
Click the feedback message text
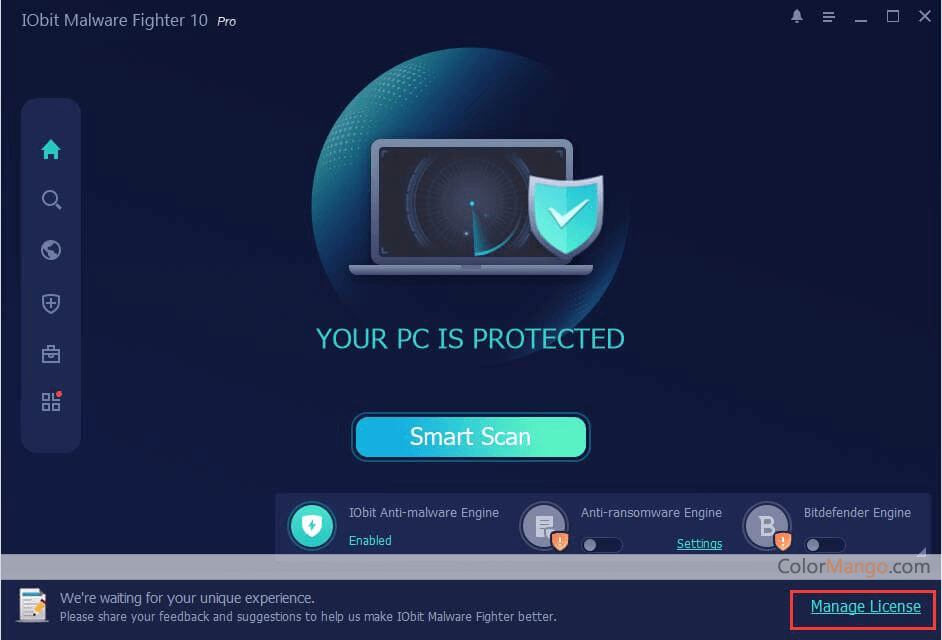pos(308,607)
